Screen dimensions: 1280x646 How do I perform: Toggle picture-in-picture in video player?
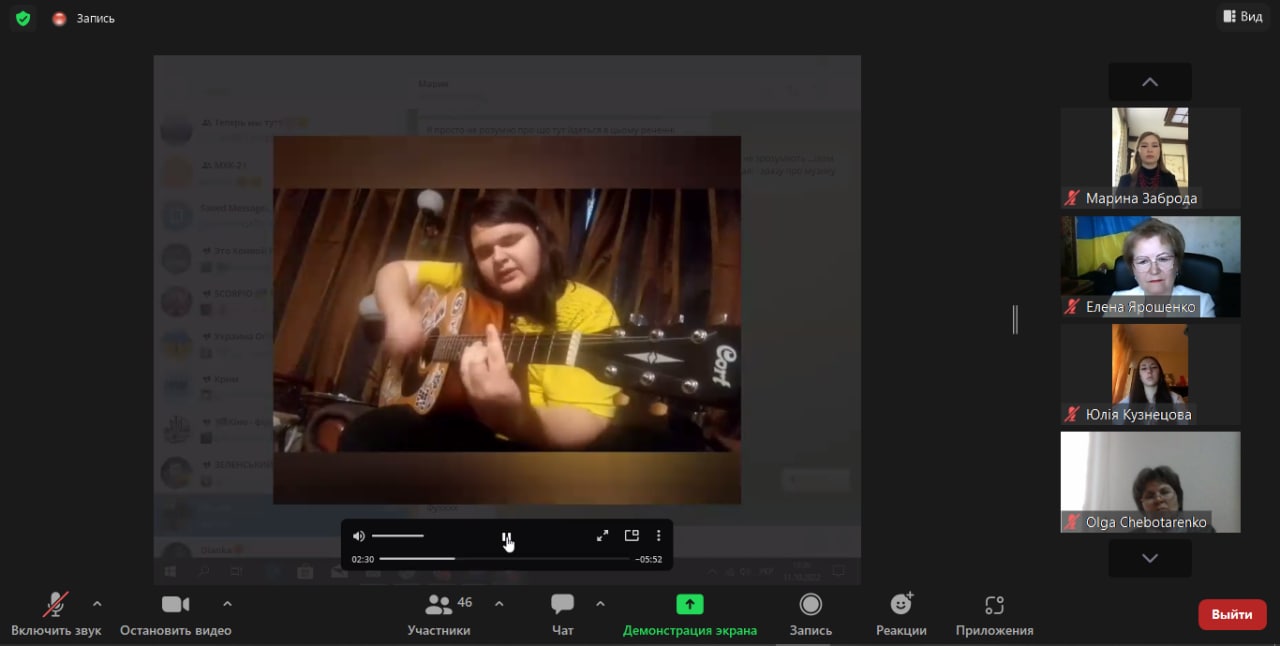pyautogui.click(x=631, y=536)
